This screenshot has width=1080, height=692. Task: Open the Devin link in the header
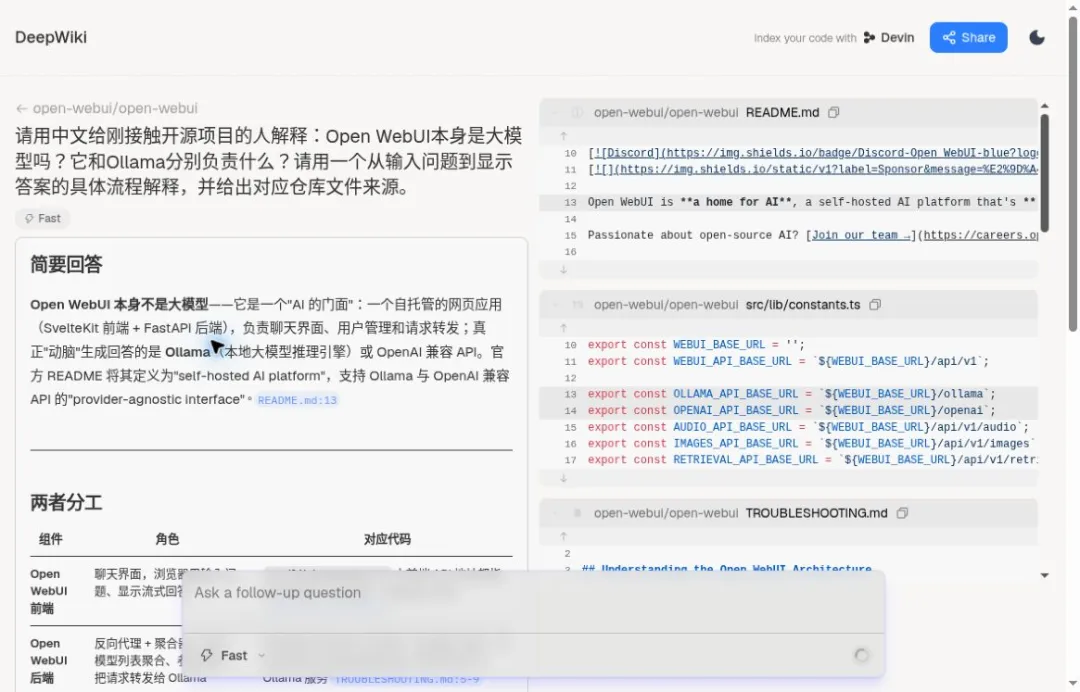coord(889,38)
